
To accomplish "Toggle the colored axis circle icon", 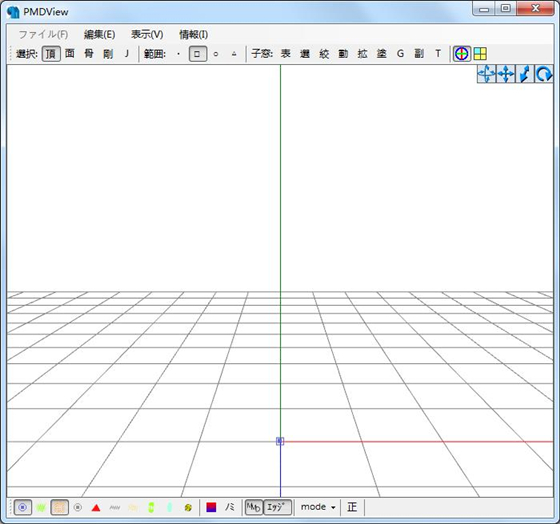I will (x=461, y=54).
